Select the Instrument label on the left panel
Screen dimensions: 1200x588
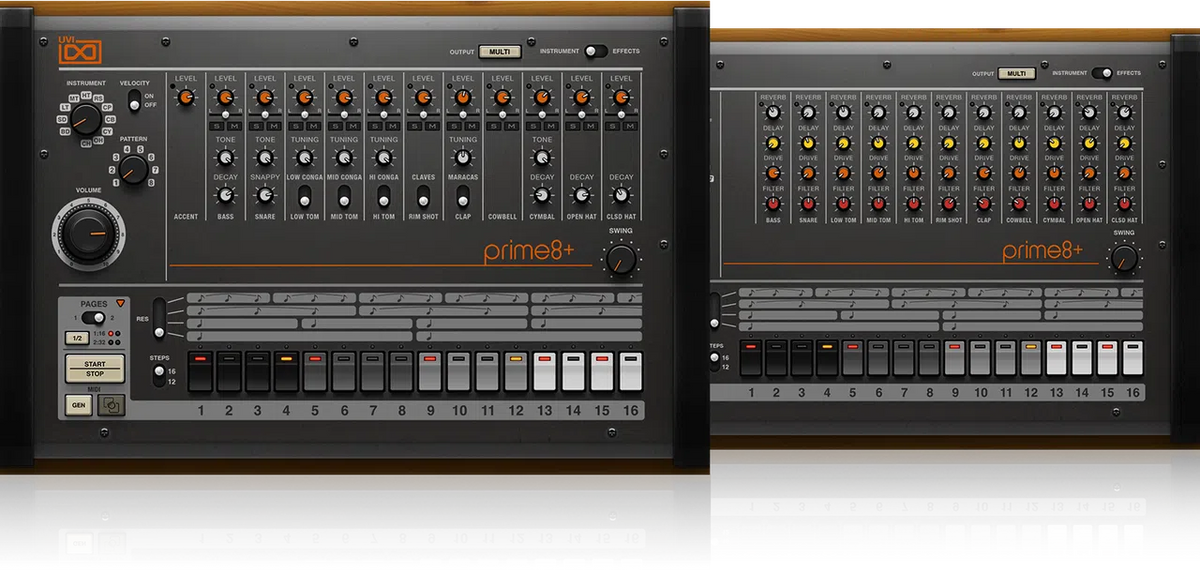[x=559, y=51]
